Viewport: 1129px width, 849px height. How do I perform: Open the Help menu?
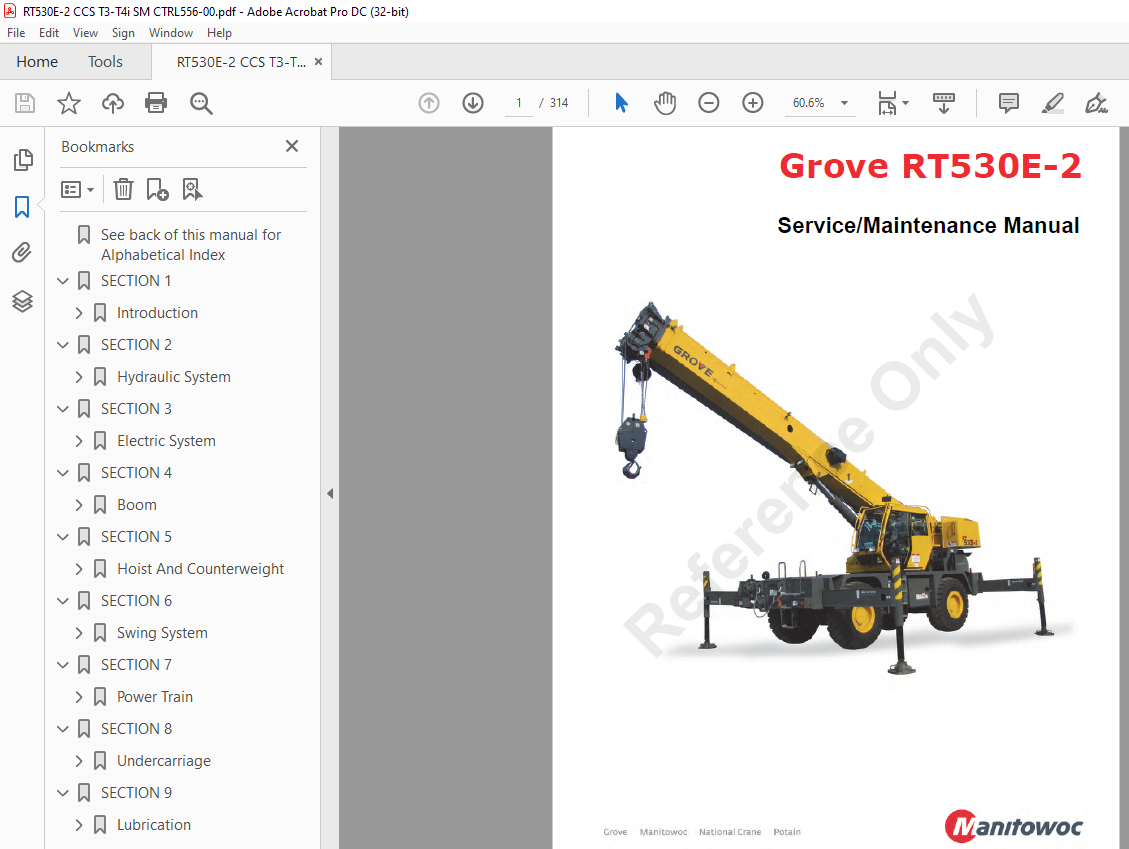tap(219, 33)
